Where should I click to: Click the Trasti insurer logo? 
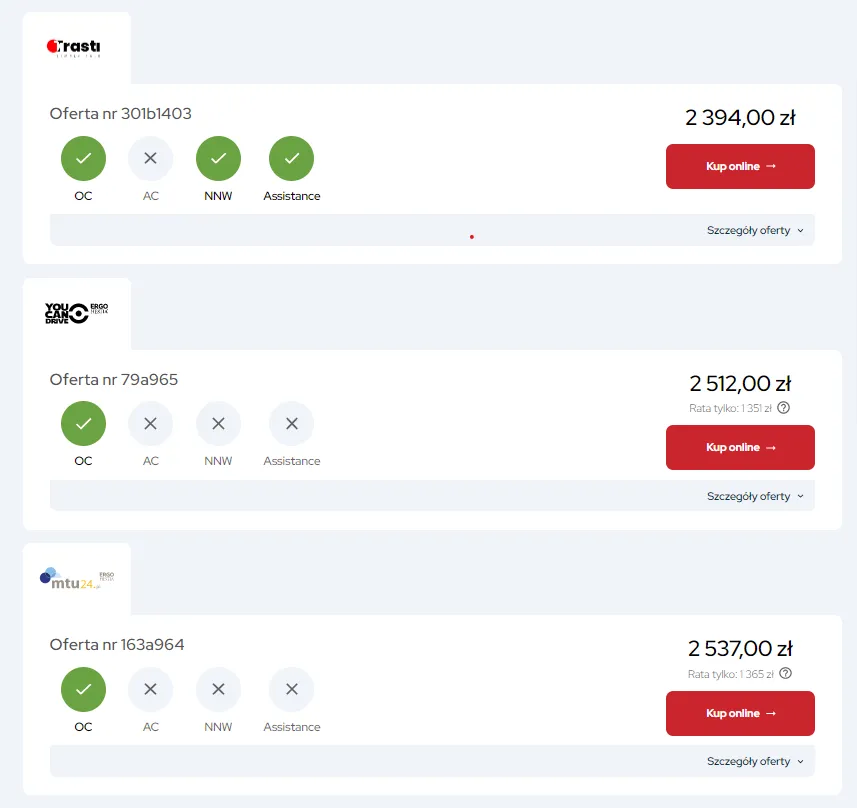click(73, 48)
